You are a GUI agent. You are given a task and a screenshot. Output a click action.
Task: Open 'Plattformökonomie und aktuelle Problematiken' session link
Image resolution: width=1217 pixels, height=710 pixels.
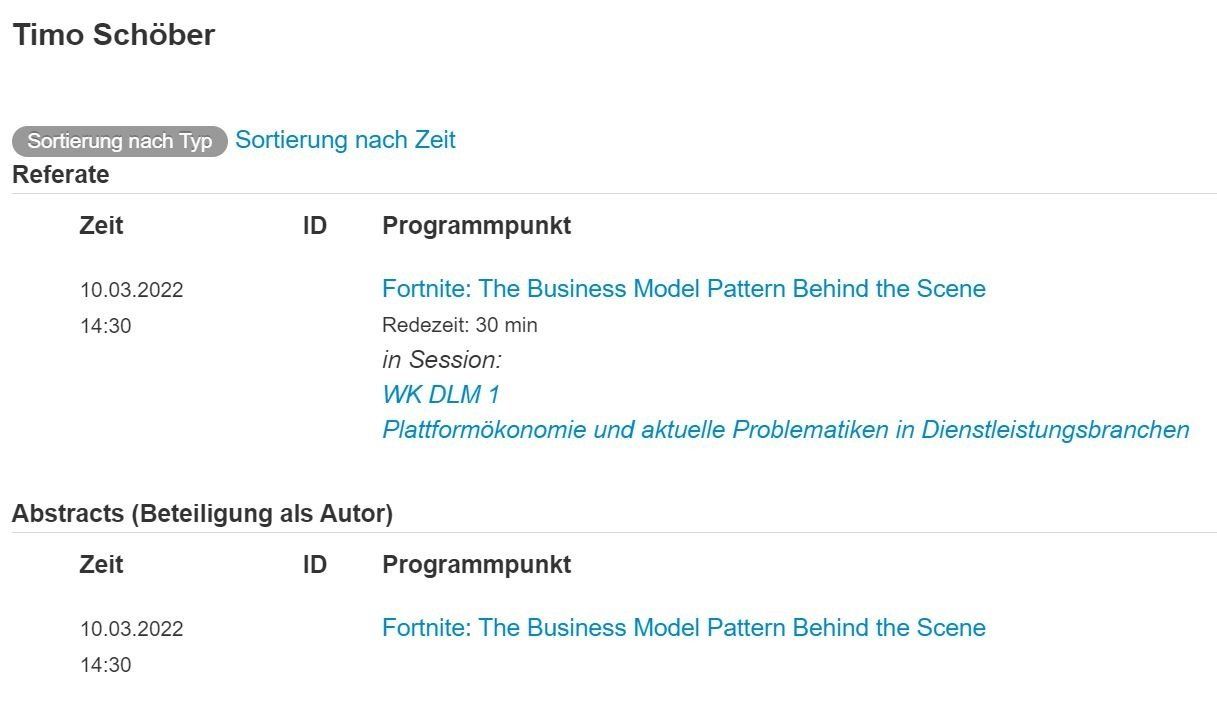tap(785, 430)
